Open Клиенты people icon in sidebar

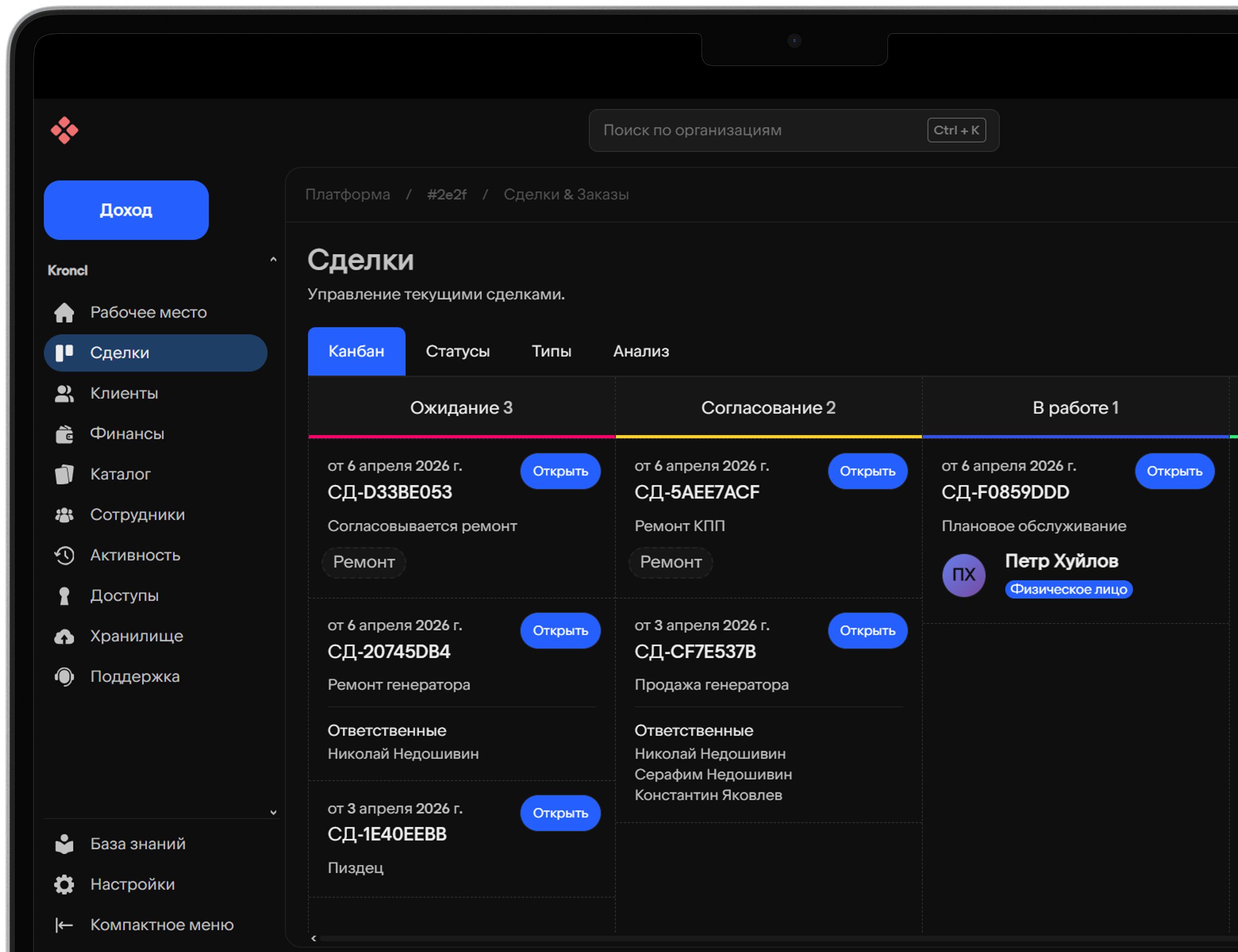pos(64,393)
